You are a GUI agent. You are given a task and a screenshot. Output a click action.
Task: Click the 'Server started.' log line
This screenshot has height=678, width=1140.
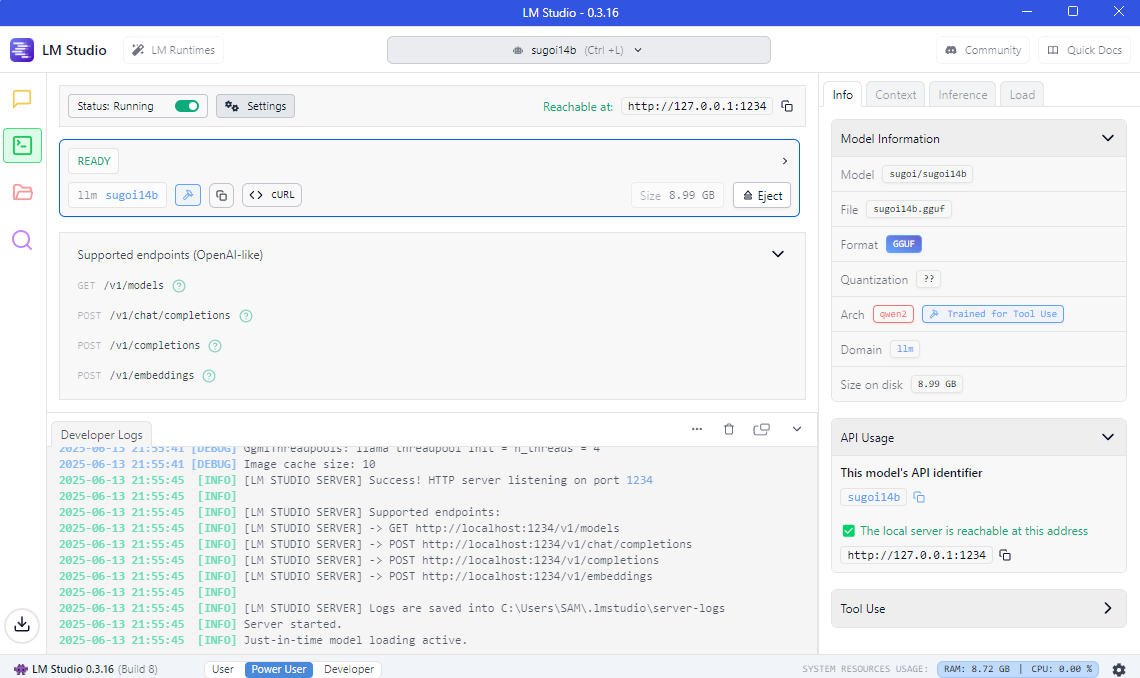coord(292,624)
